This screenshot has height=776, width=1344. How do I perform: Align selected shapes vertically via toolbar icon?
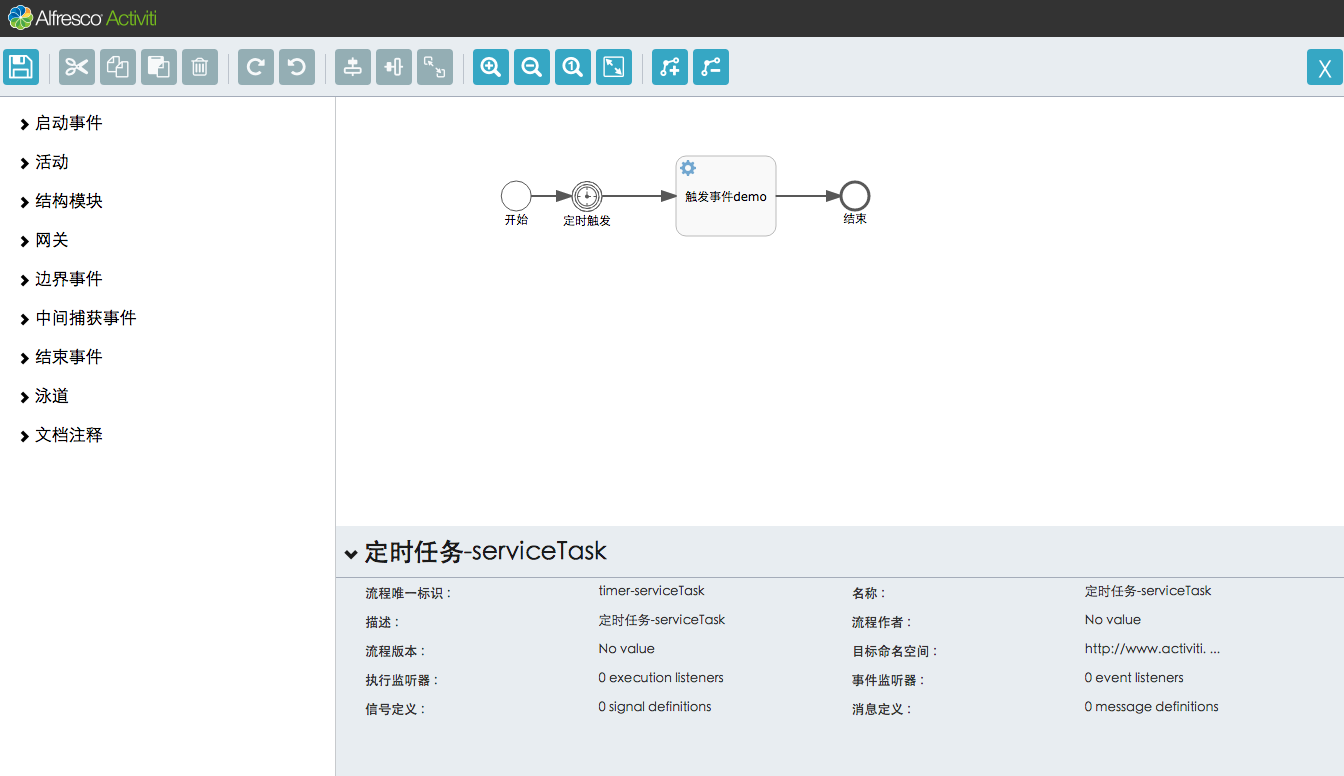[x=353, y=67]
